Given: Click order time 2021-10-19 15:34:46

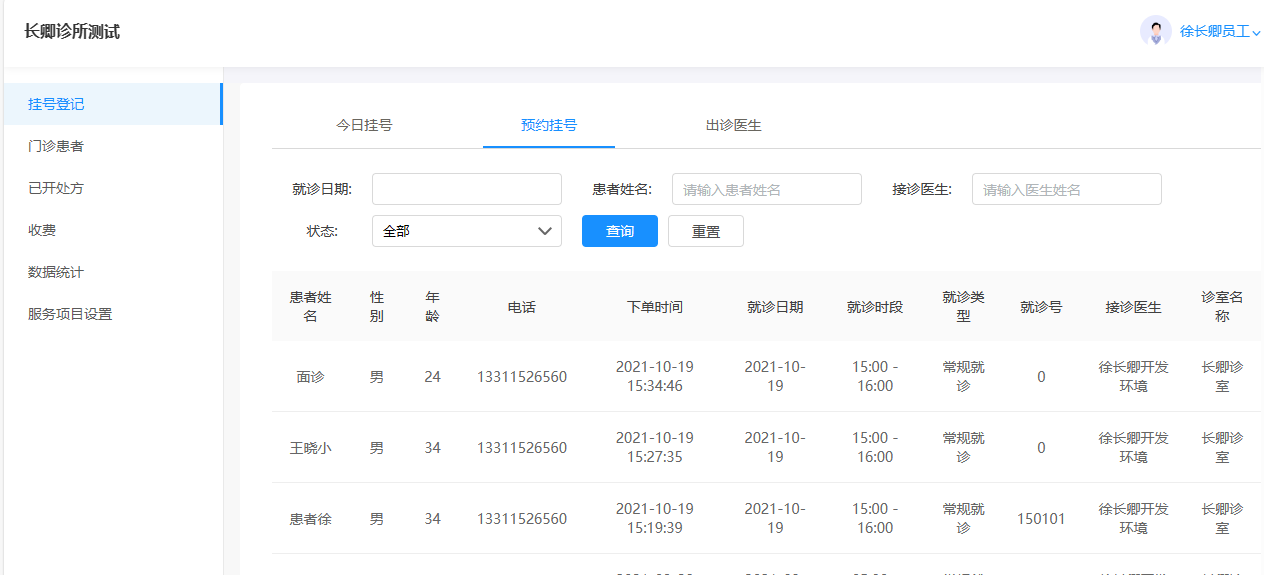Looking at the screenshot, I should [655, 376].
